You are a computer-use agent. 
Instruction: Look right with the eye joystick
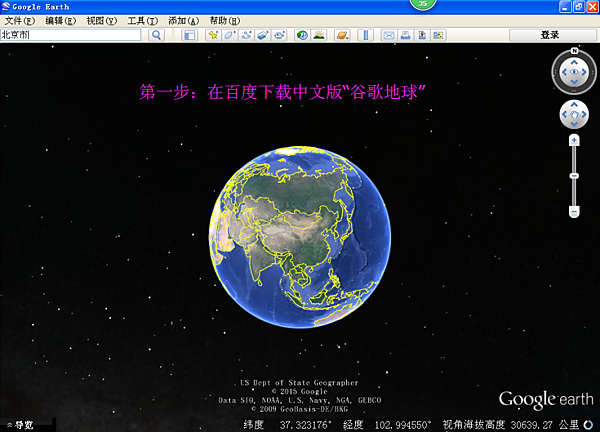[584, 72]
